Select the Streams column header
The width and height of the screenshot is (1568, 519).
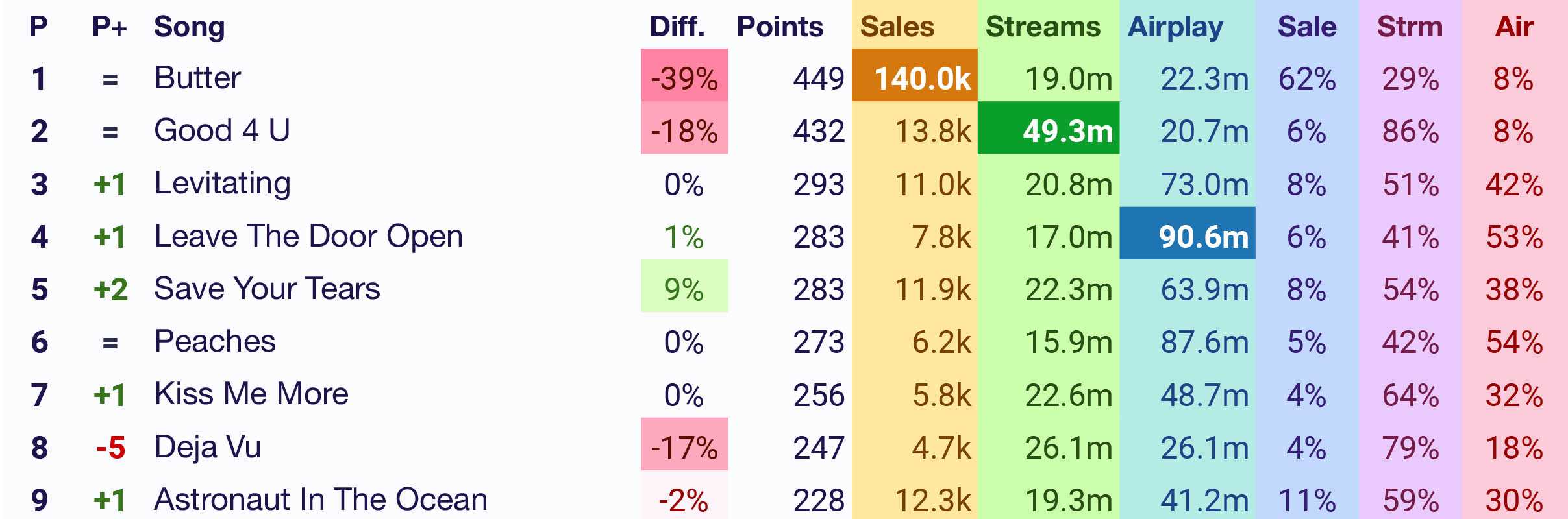pos(1042,27)
